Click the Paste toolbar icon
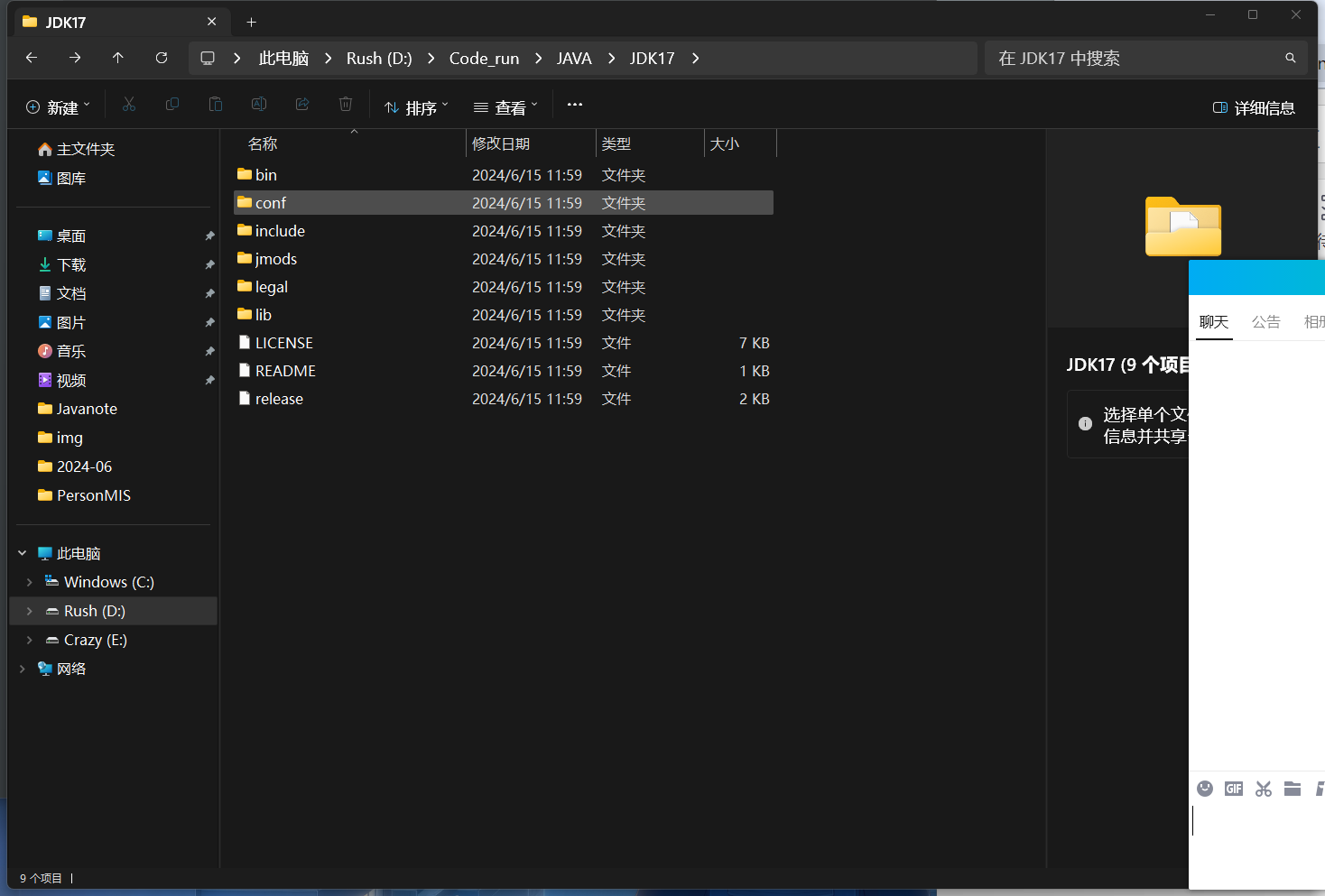Screen dimensions: 1325x896 [x=216, y=105]
